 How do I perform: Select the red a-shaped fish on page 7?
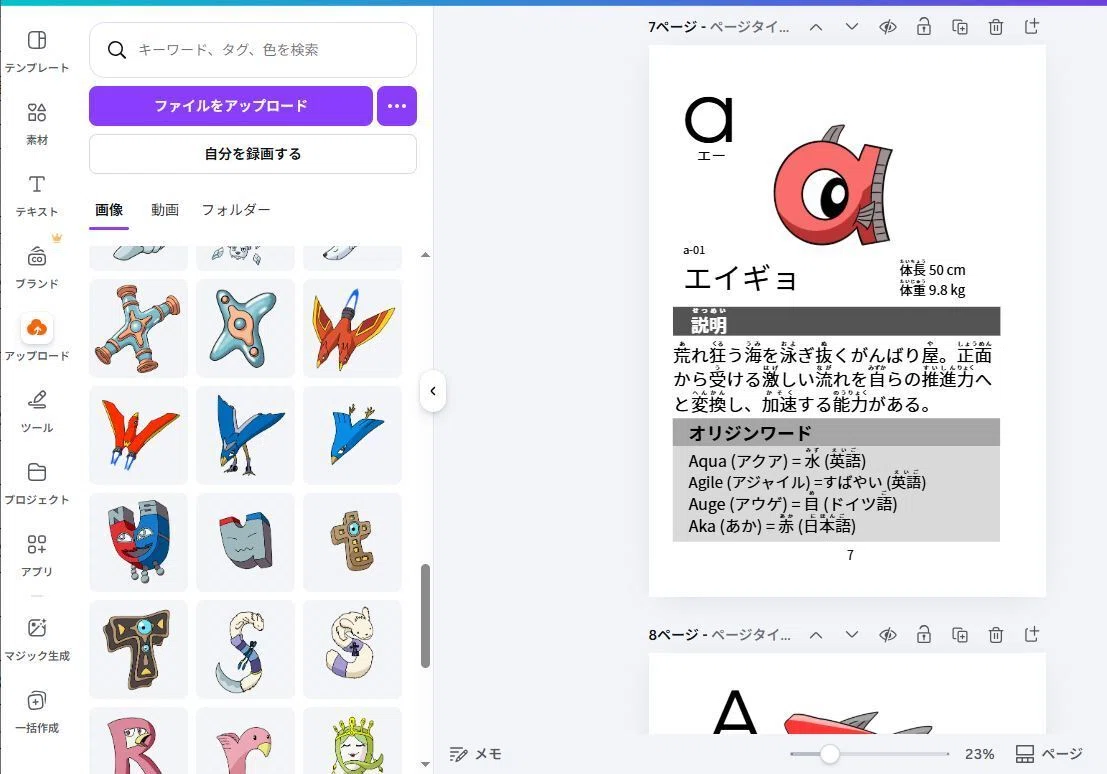tap(833, 185)
